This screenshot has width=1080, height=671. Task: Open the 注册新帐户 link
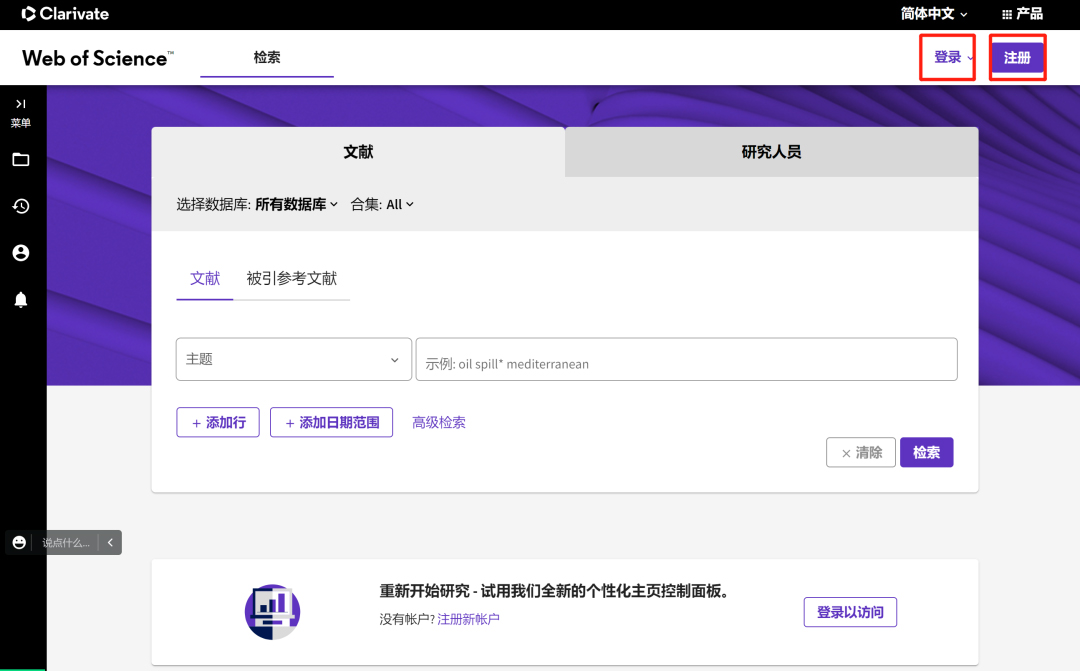click(468, 619)
